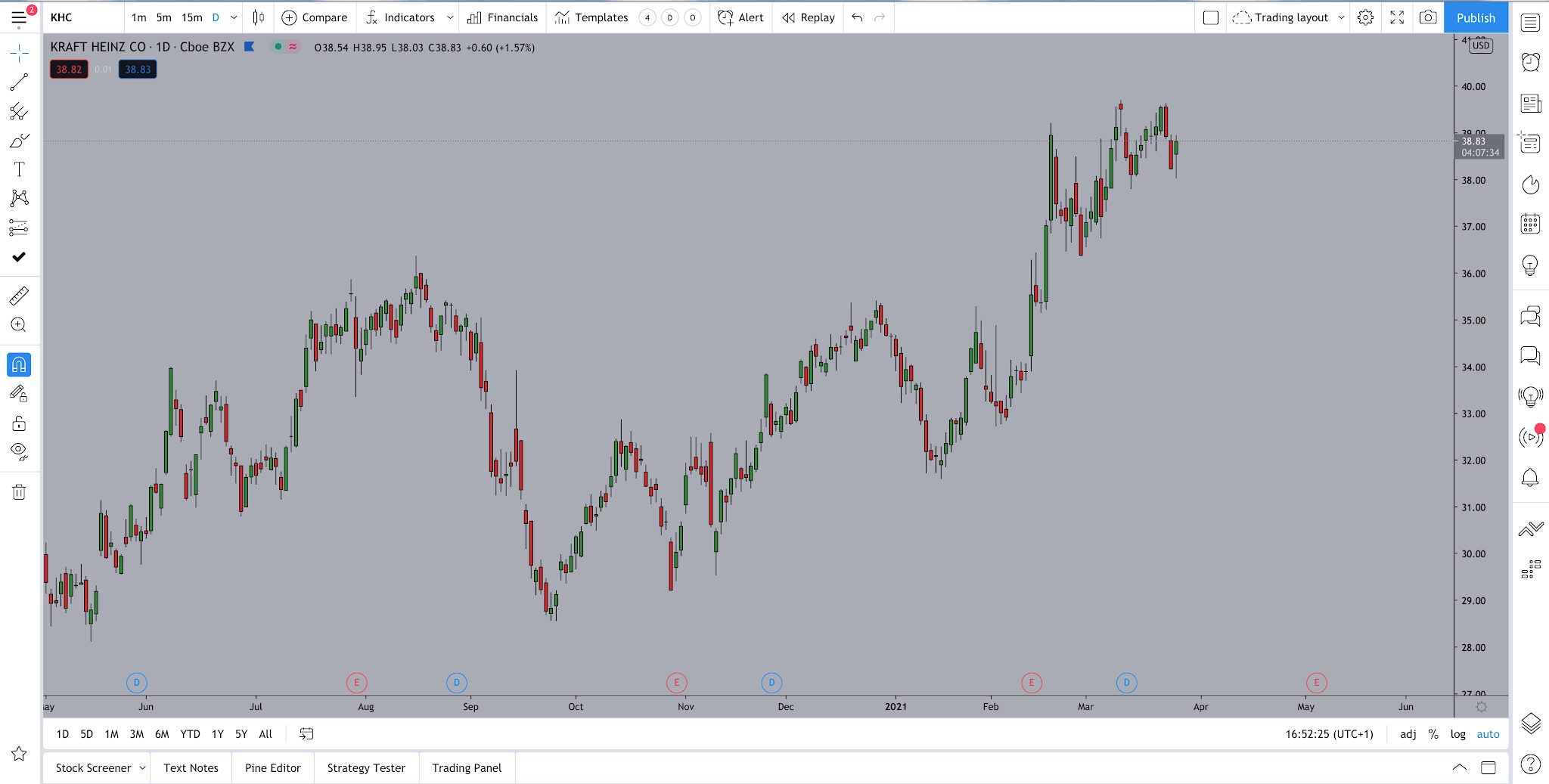Expand the Stock Screener dropdown arrow
Image resolution: width=1549 pixels, height=784 pixels.
pyautogui.click(x=142, y=768)
